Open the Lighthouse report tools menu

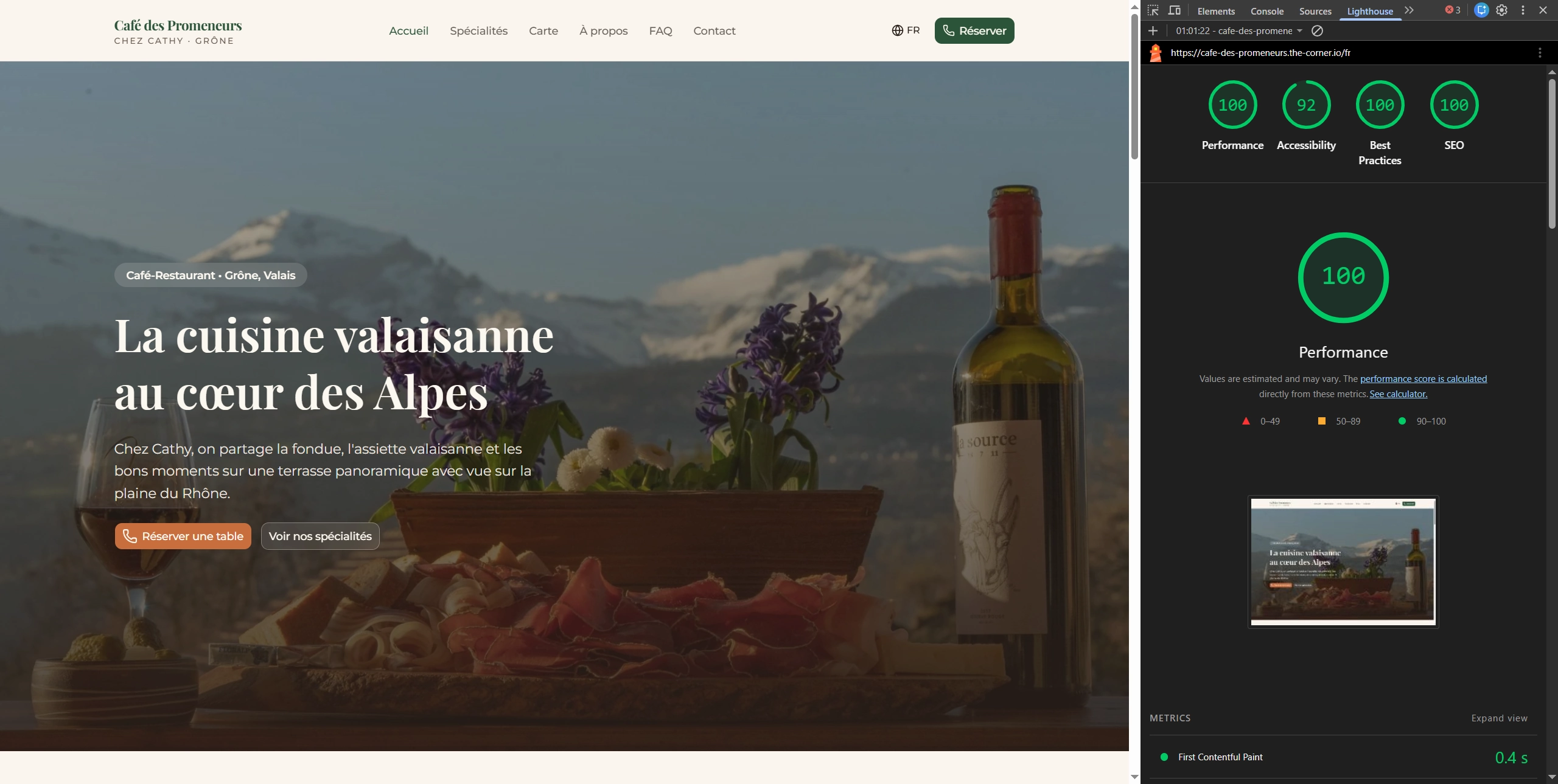coord(1540,53)
